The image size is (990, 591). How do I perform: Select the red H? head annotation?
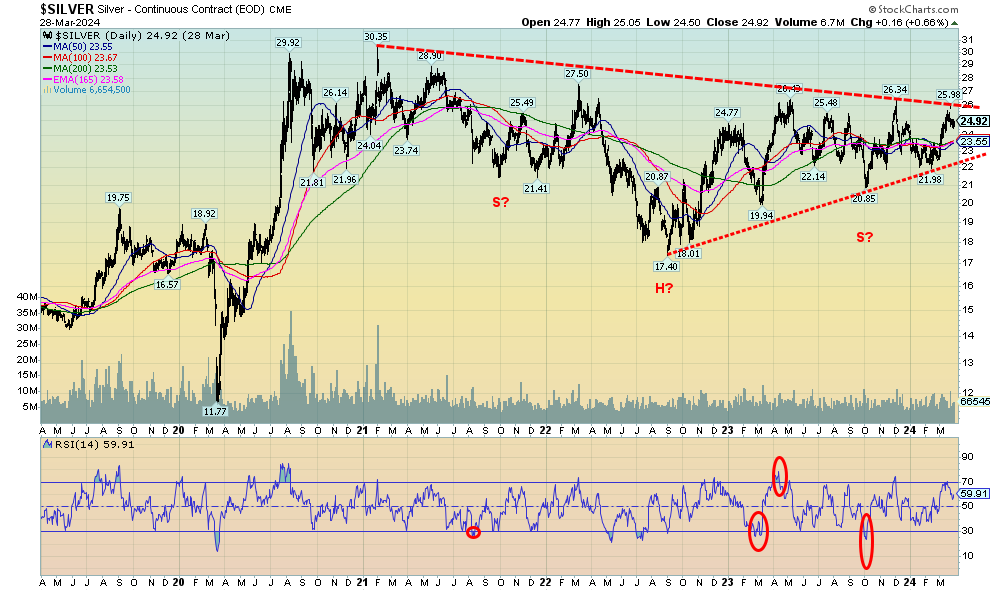pos(664,289)
